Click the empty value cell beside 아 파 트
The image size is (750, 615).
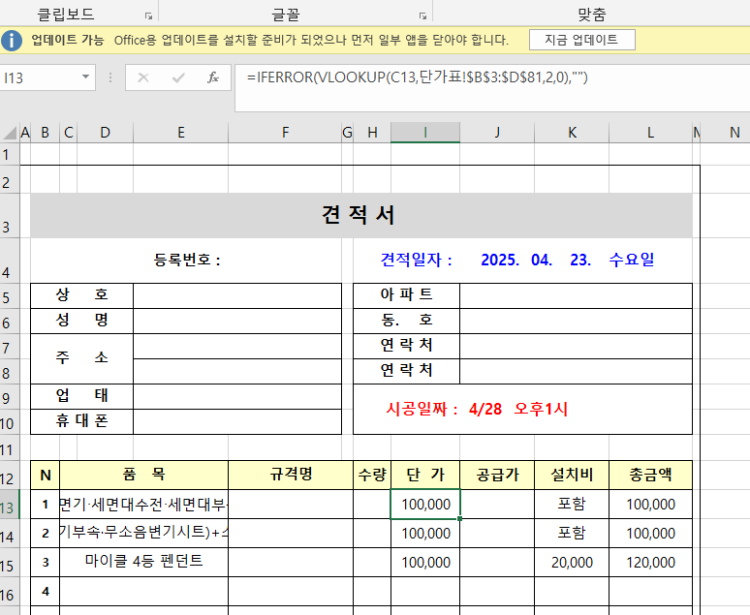(576, 296)
